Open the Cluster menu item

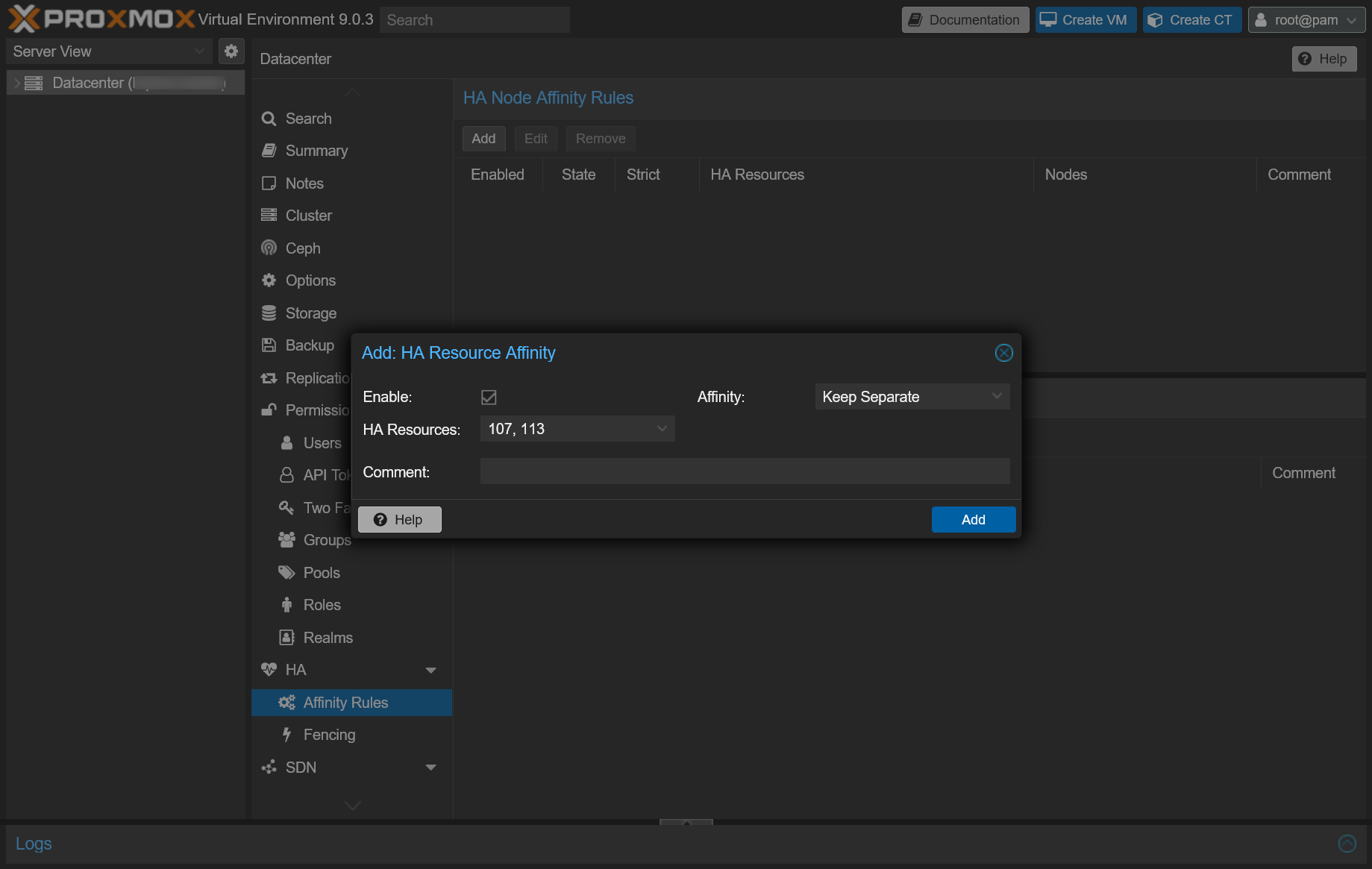351,216
